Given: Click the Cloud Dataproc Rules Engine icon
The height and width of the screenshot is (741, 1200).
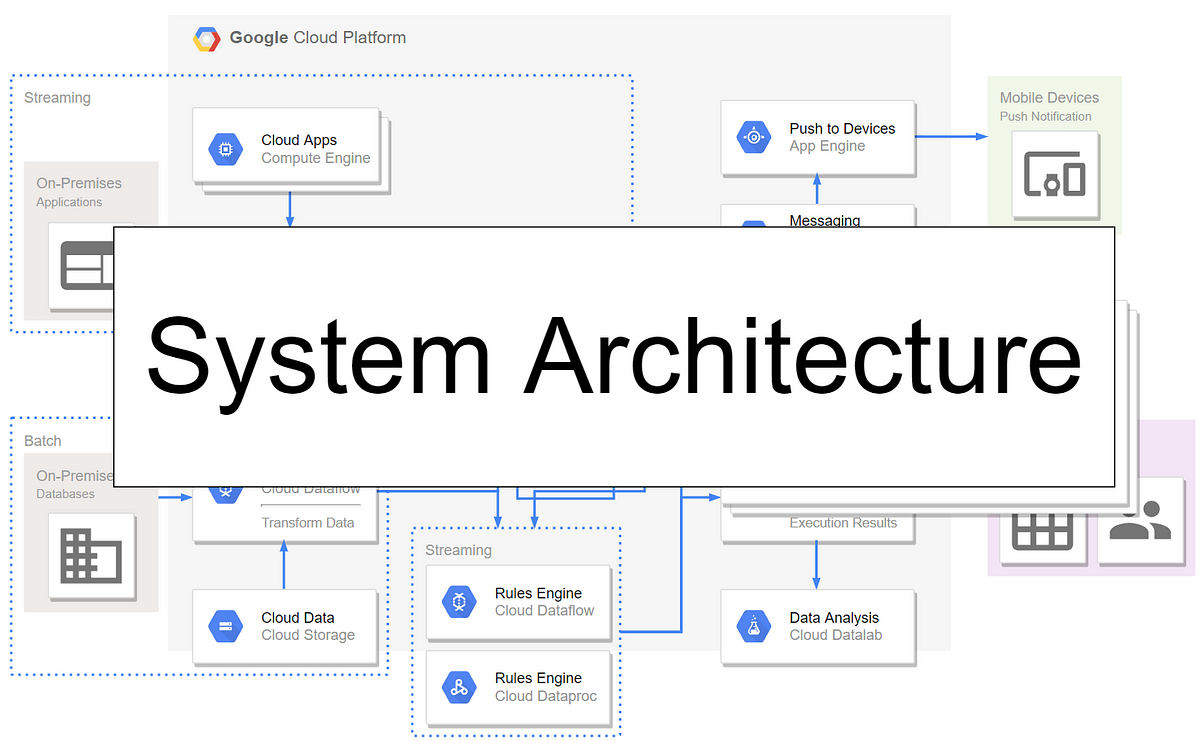Looking at the screenshot, I should point(459,687).
